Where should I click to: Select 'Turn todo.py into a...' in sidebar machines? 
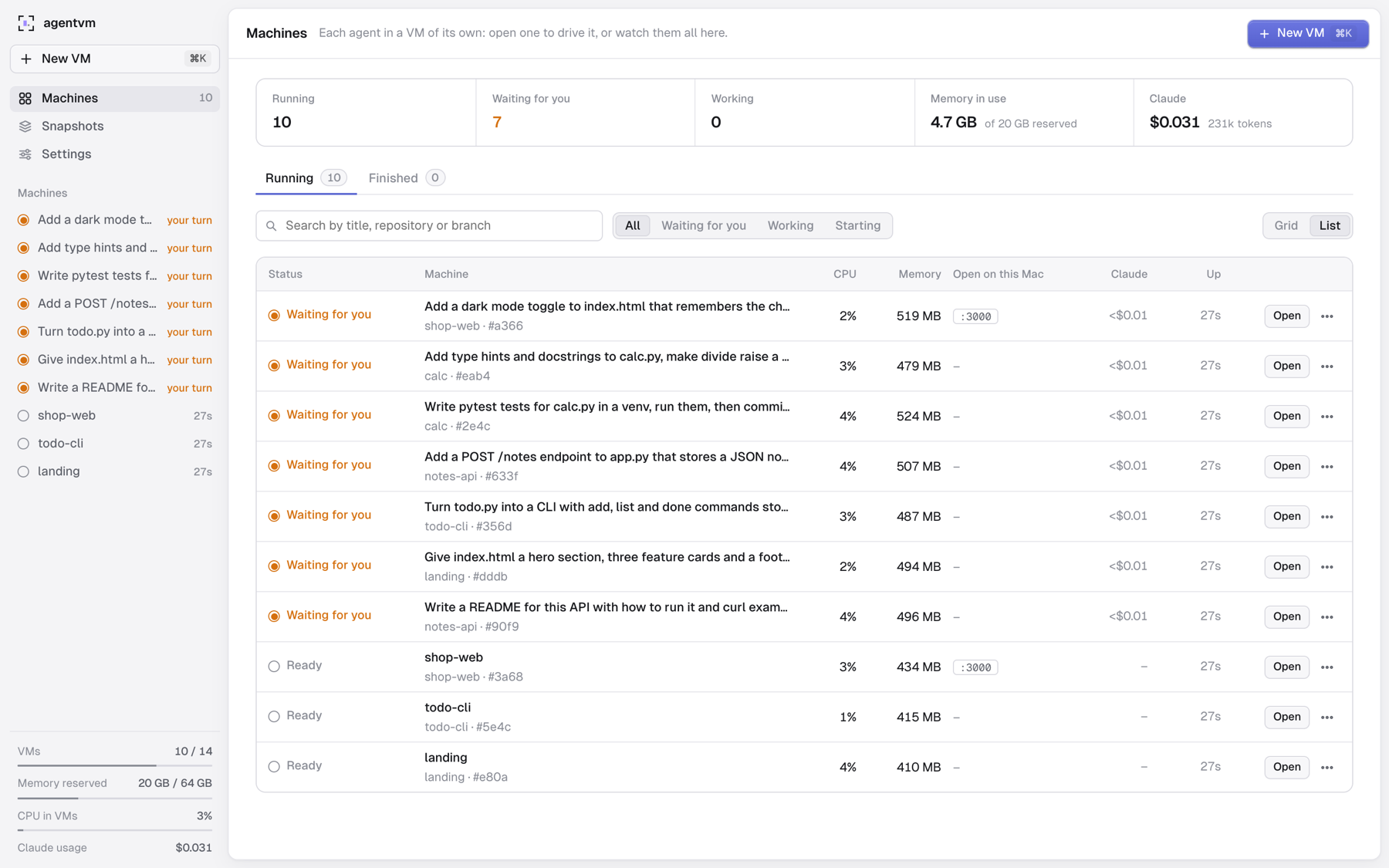pos(115,332)
